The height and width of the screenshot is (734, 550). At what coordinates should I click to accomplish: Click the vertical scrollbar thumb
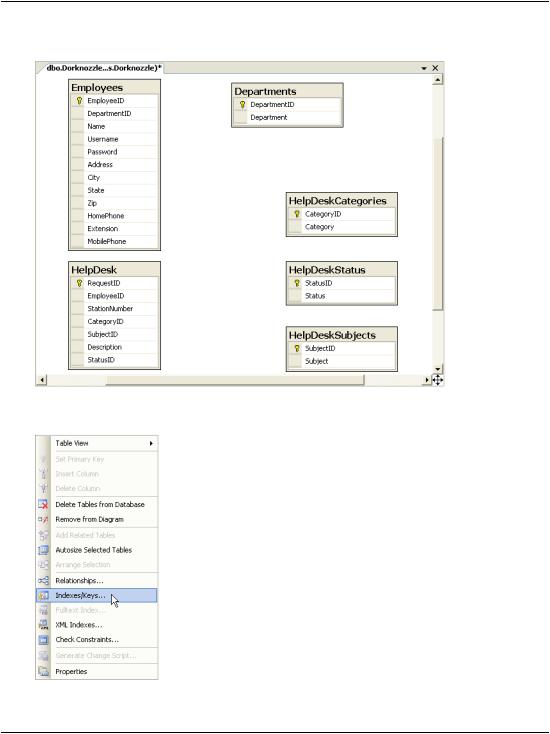tap(437, 223)
